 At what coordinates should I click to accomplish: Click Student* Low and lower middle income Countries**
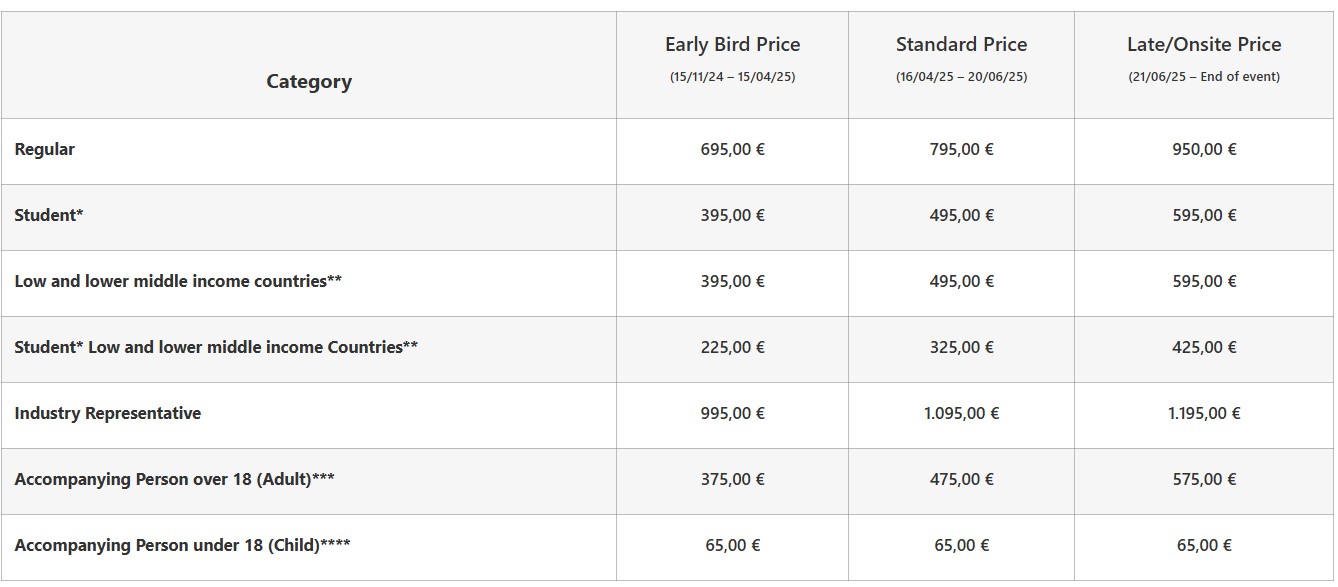tap(216, 348)
